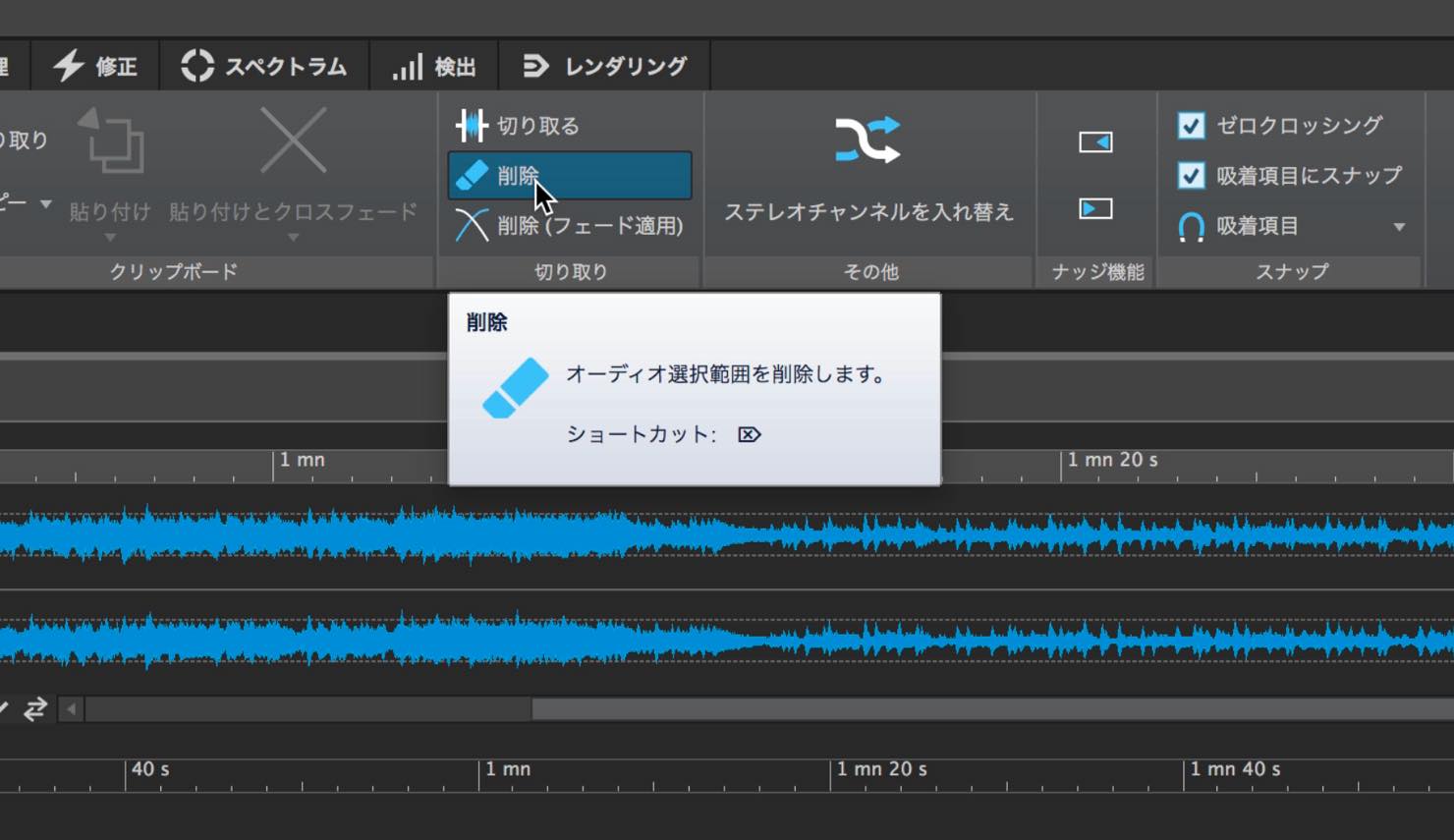Open dropdown under 貼り付けとクロスフェード

293,238
